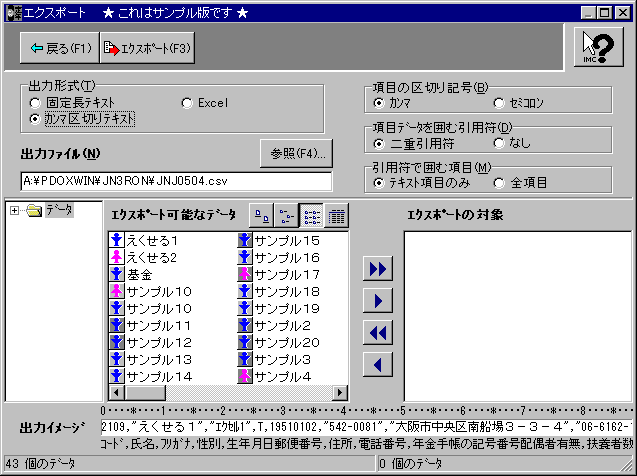Select サンプル4 in data list
This screenshot has width=637, height=476.
pyautogui.click(x=283, y=376)
